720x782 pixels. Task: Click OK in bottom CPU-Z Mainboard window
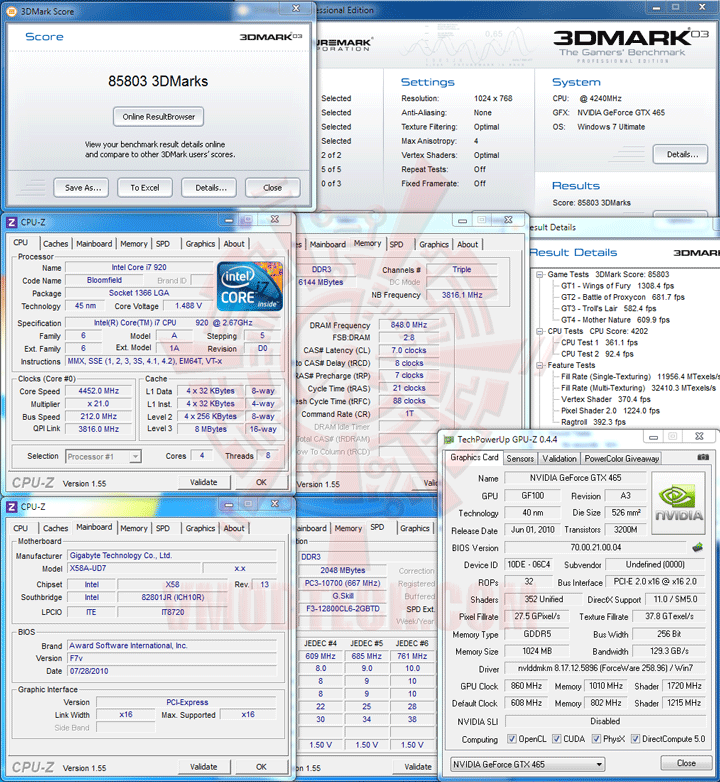click(261, 767)
